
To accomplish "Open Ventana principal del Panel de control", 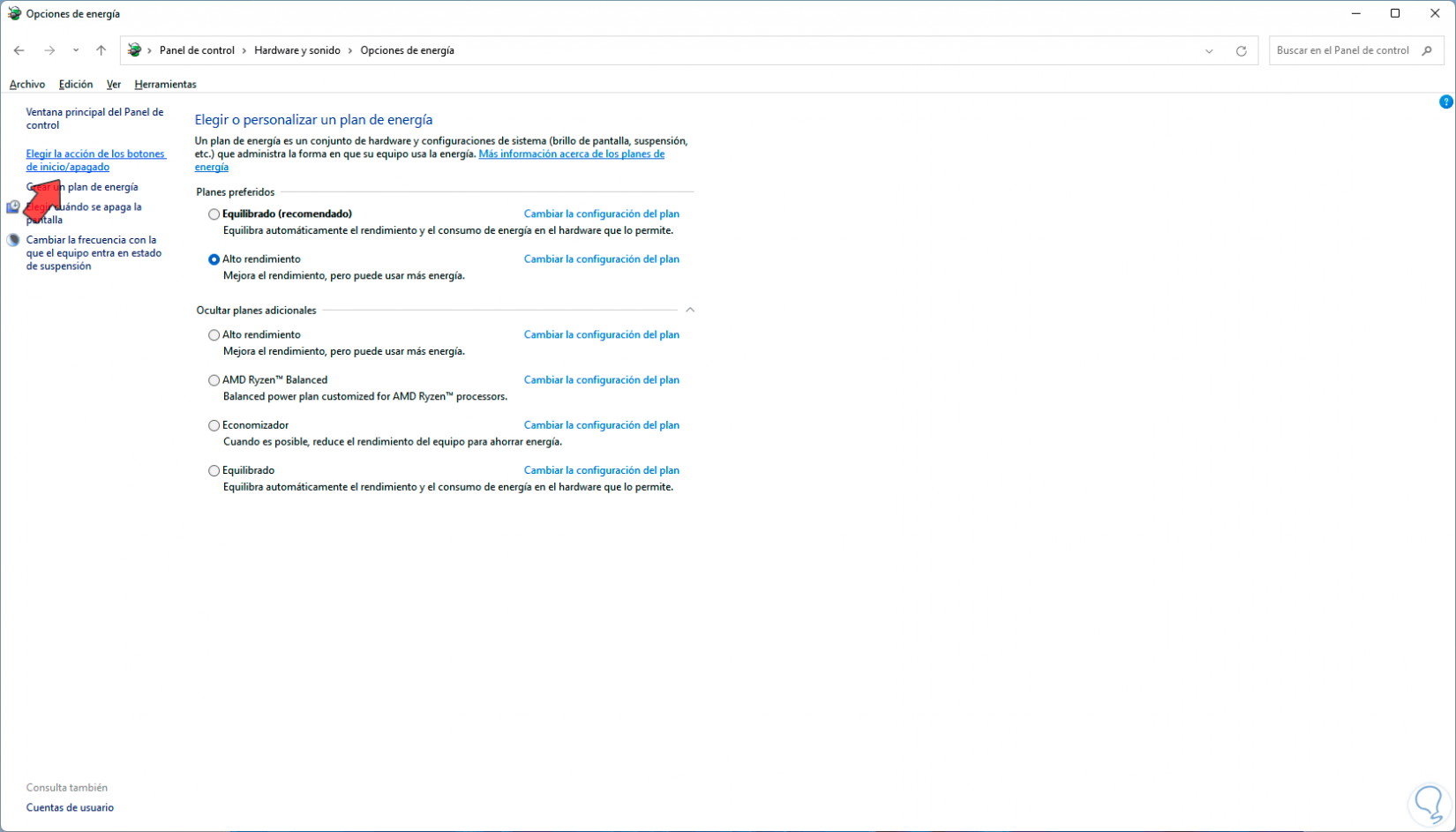I will tap(95, 119).
